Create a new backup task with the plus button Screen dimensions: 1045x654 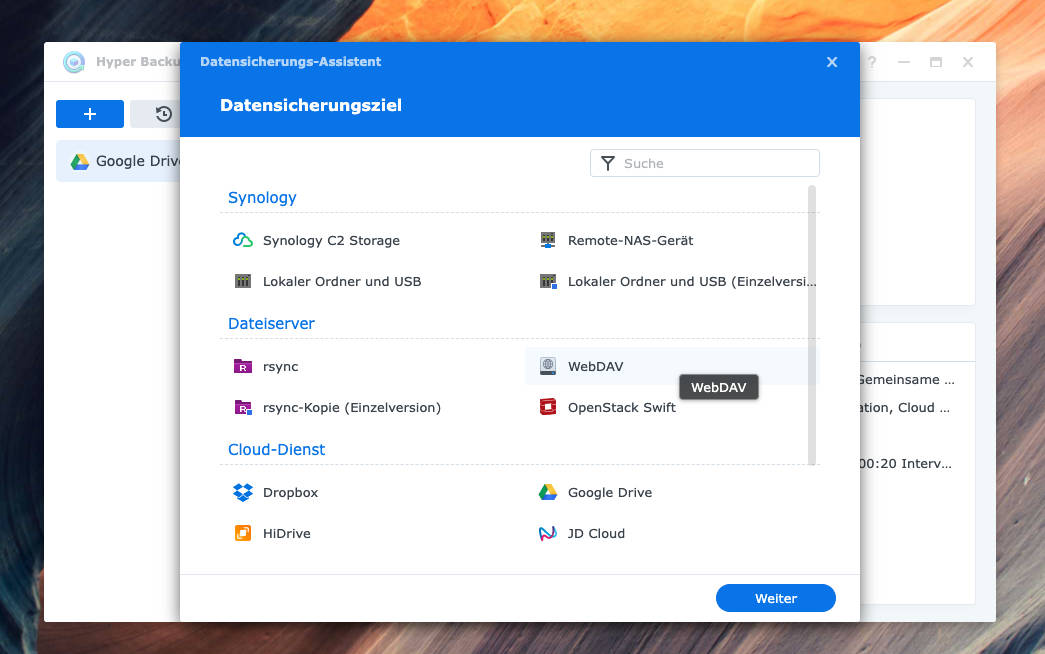coord(89,113)
